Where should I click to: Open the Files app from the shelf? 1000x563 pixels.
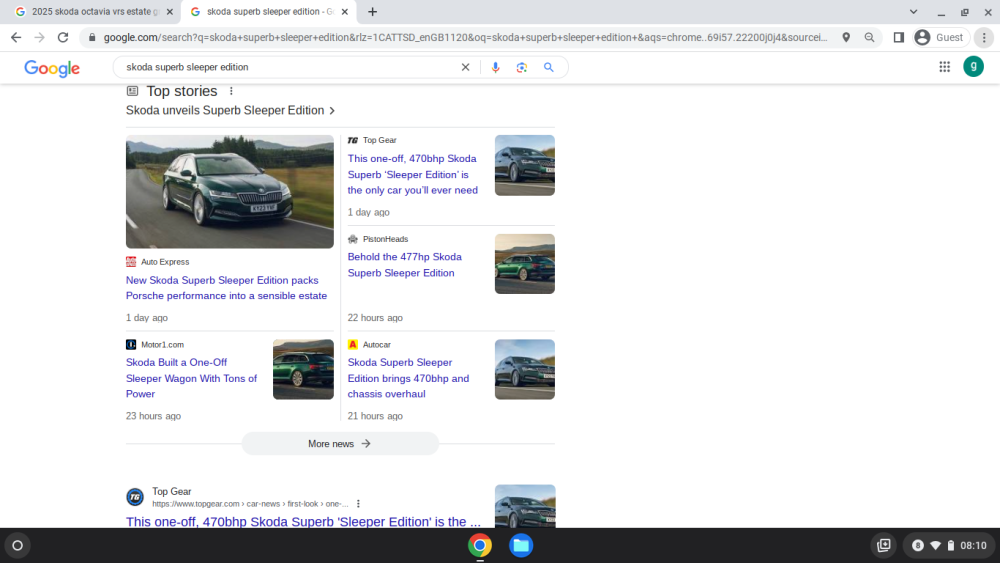pos(521,546)
